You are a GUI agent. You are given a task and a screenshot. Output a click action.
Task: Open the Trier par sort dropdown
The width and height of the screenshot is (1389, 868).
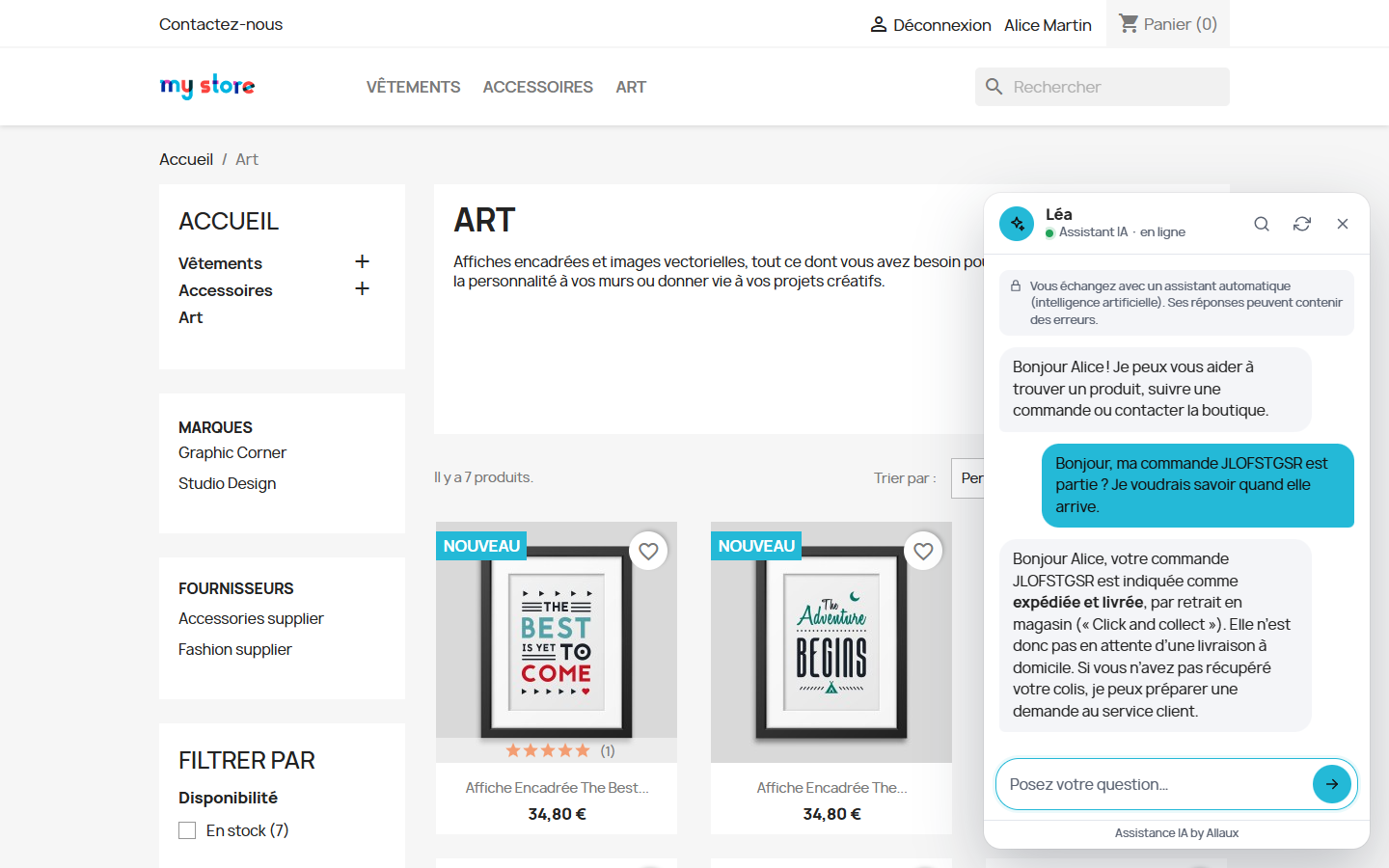coord(967,478)
